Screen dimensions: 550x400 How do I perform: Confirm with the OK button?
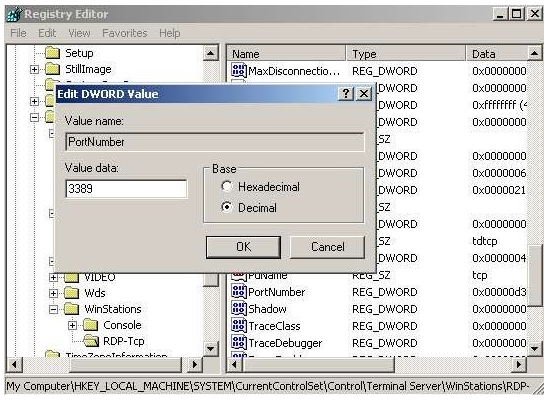(243, 247)
